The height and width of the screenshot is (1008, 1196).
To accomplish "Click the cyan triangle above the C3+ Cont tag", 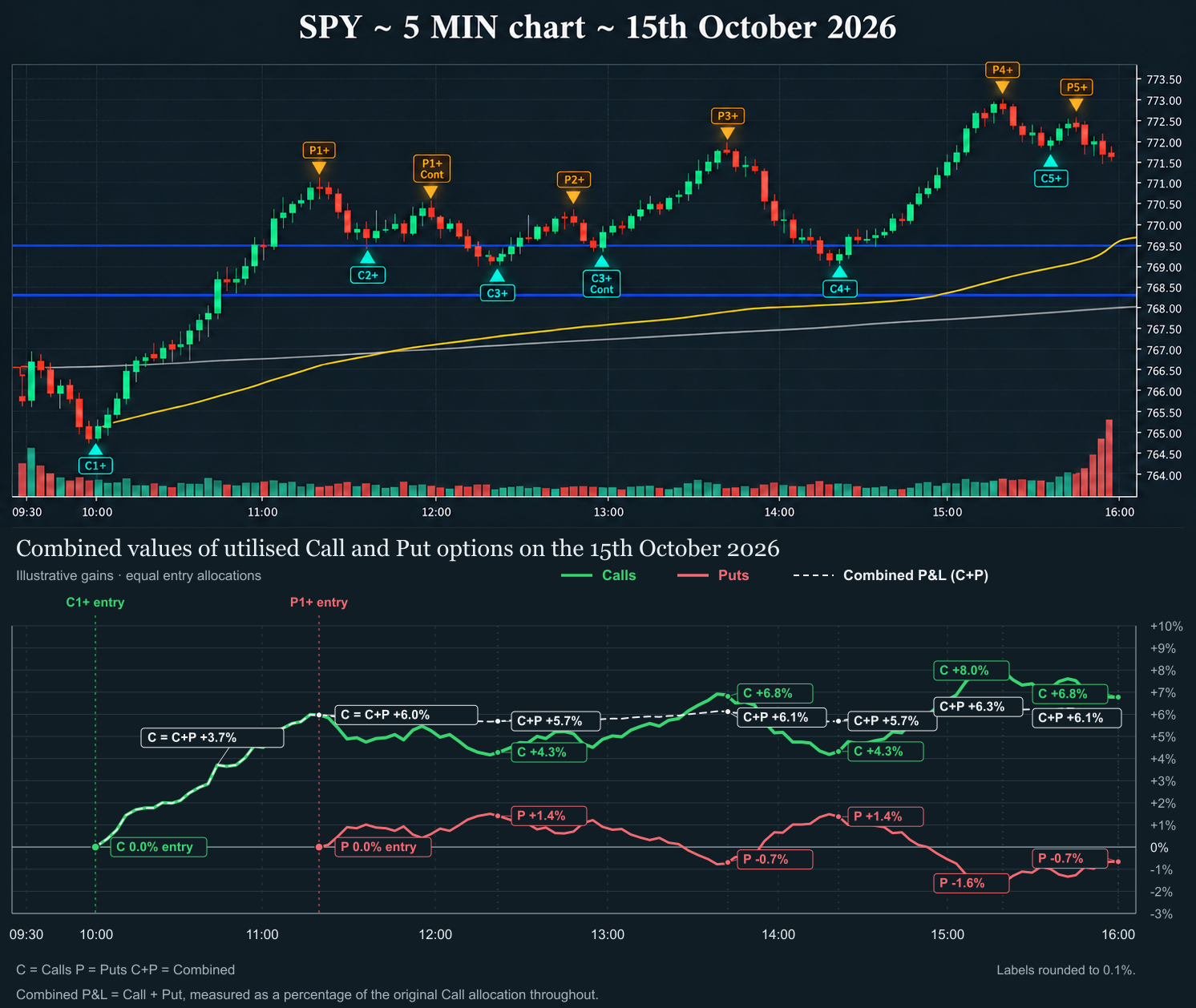I will click(601, 261).
